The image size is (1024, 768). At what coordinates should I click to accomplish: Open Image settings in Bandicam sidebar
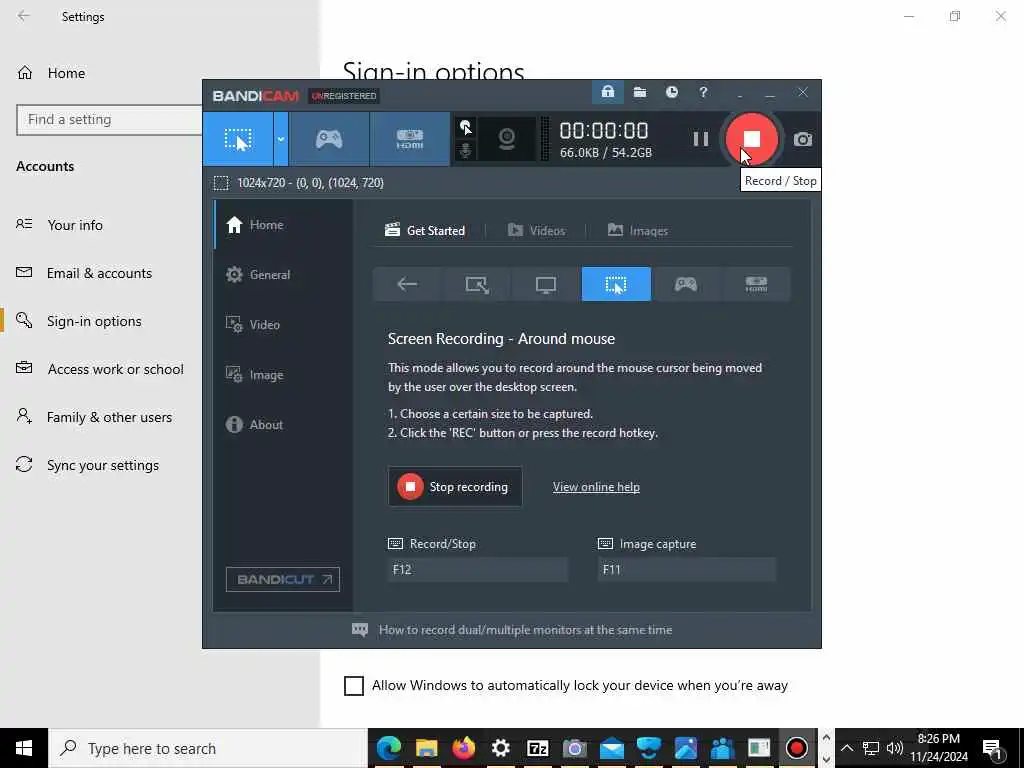pos(282,375)
